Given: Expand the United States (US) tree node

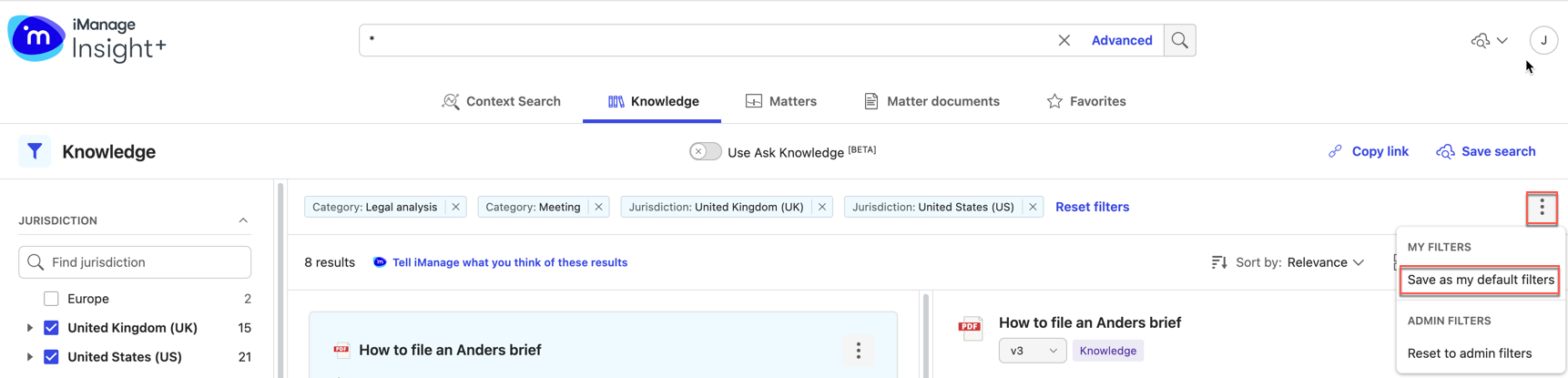Looking at the screenshot, I should tap(29, 357).
